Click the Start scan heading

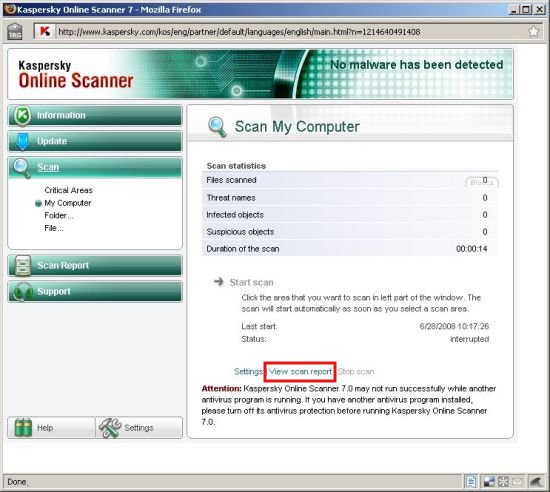pos(251,282)
